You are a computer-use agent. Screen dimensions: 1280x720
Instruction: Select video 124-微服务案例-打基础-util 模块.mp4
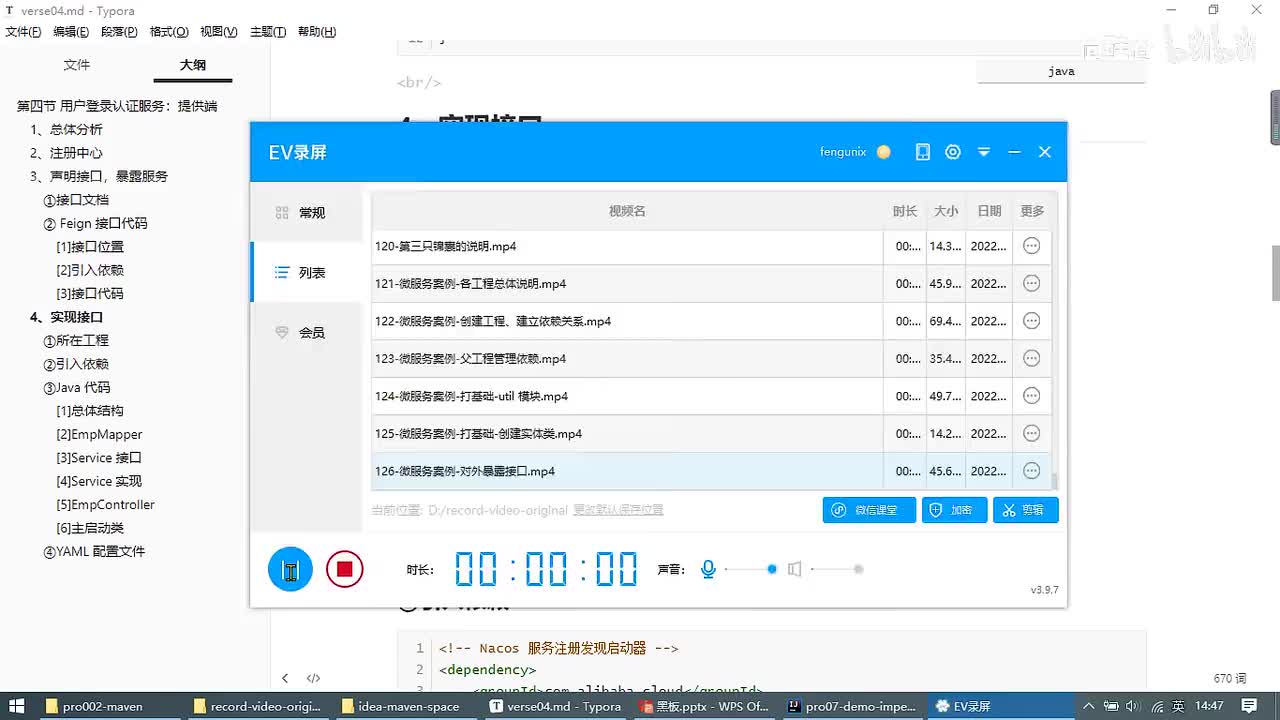pyautogui.click(x=627, y=396)
